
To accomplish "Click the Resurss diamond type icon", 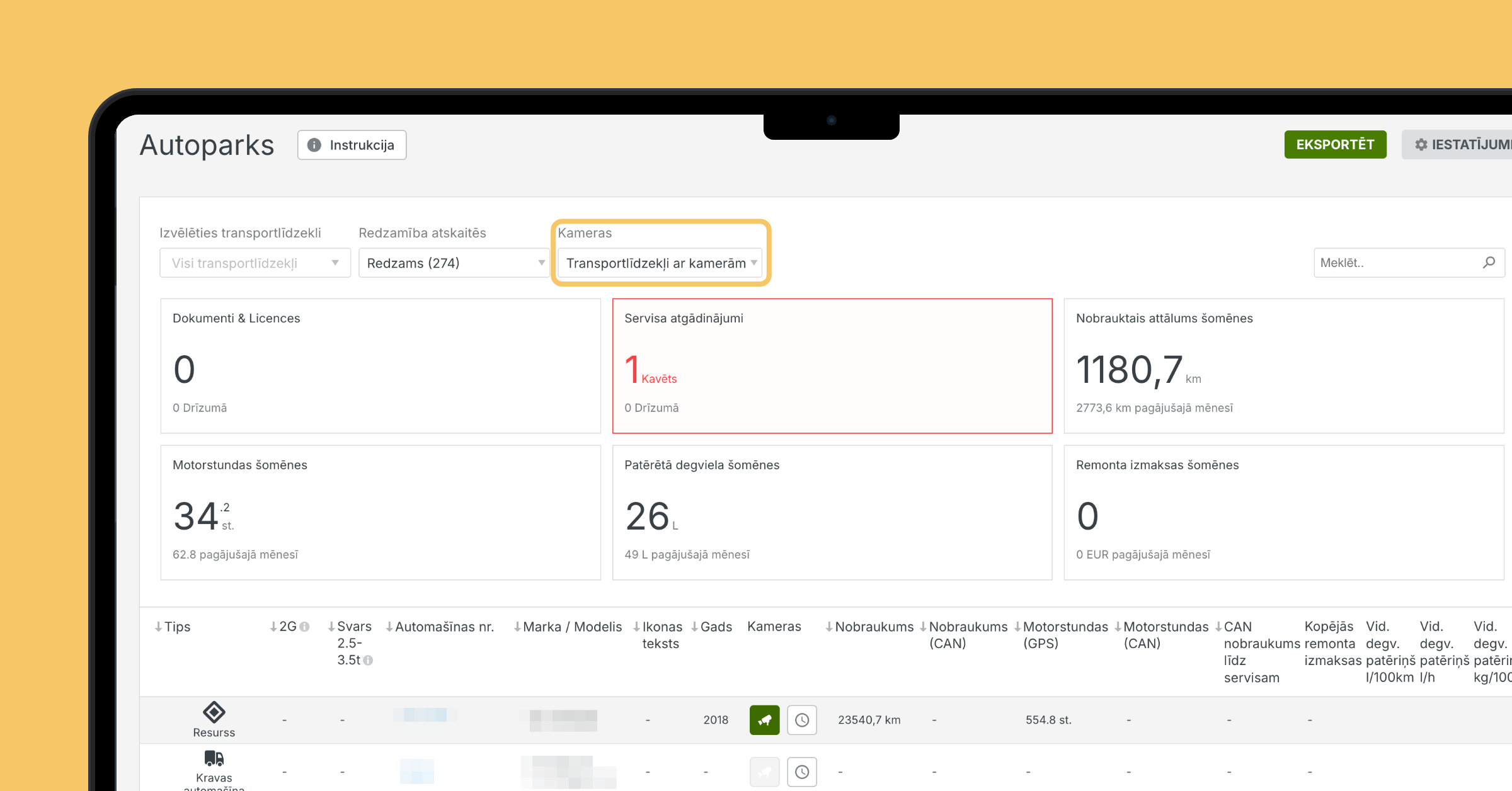I will (x=214, y=712).
